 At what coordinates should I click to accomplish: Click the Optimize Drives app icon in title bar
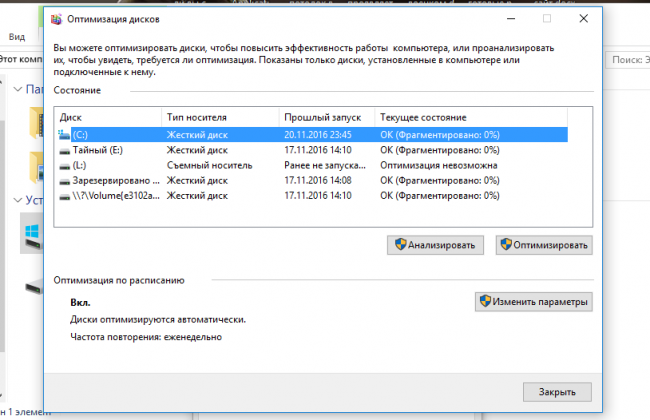tap(56, 19)
